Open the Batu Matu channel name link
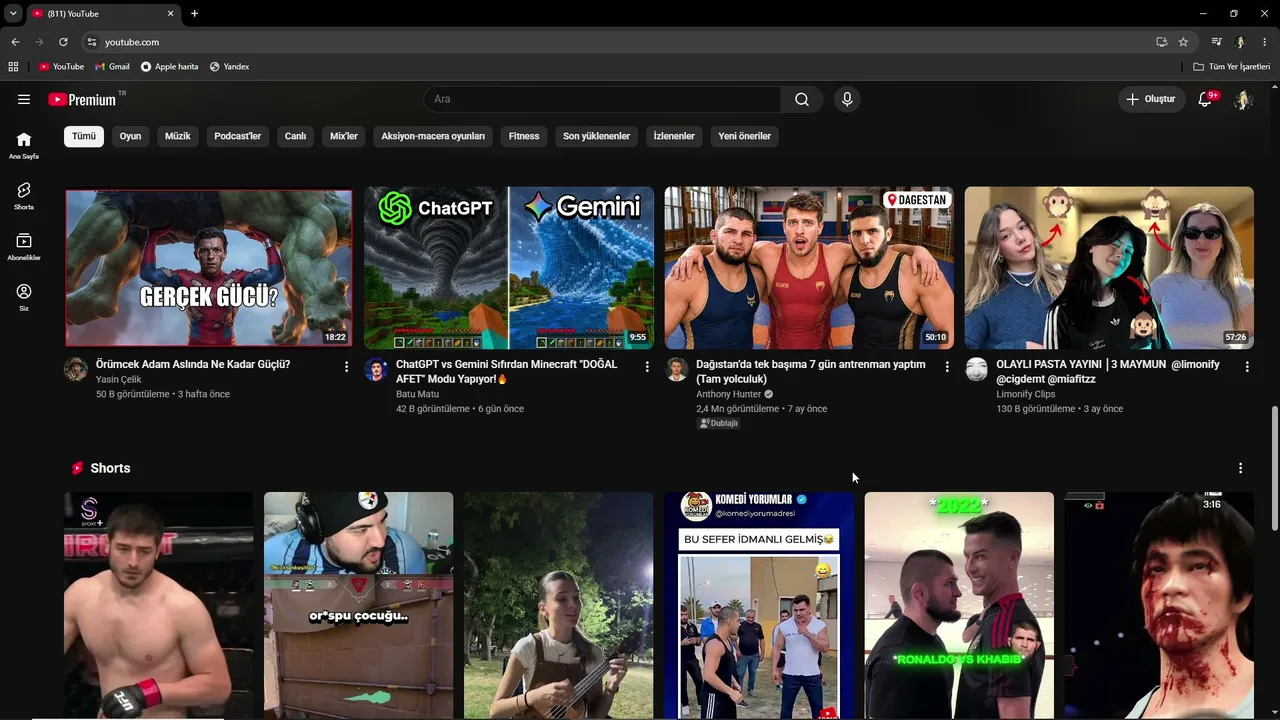Image resolution: width=1280 pixels, height=720 pixels. coord(417,394)
